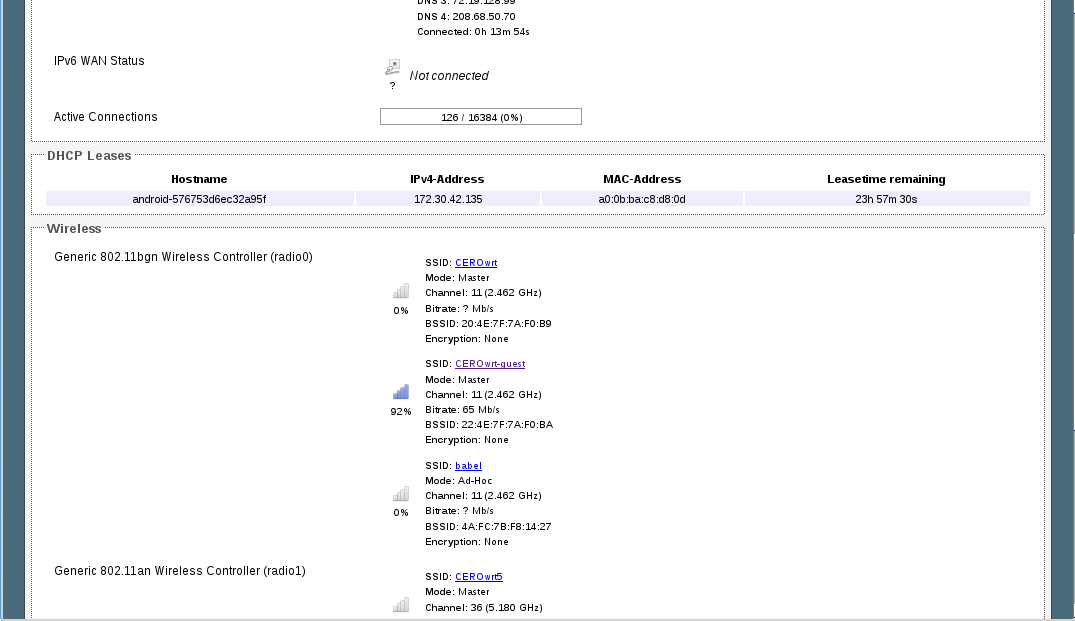
Task: Click the Generic 802.11an radio1 controller label
Action: 180,571
